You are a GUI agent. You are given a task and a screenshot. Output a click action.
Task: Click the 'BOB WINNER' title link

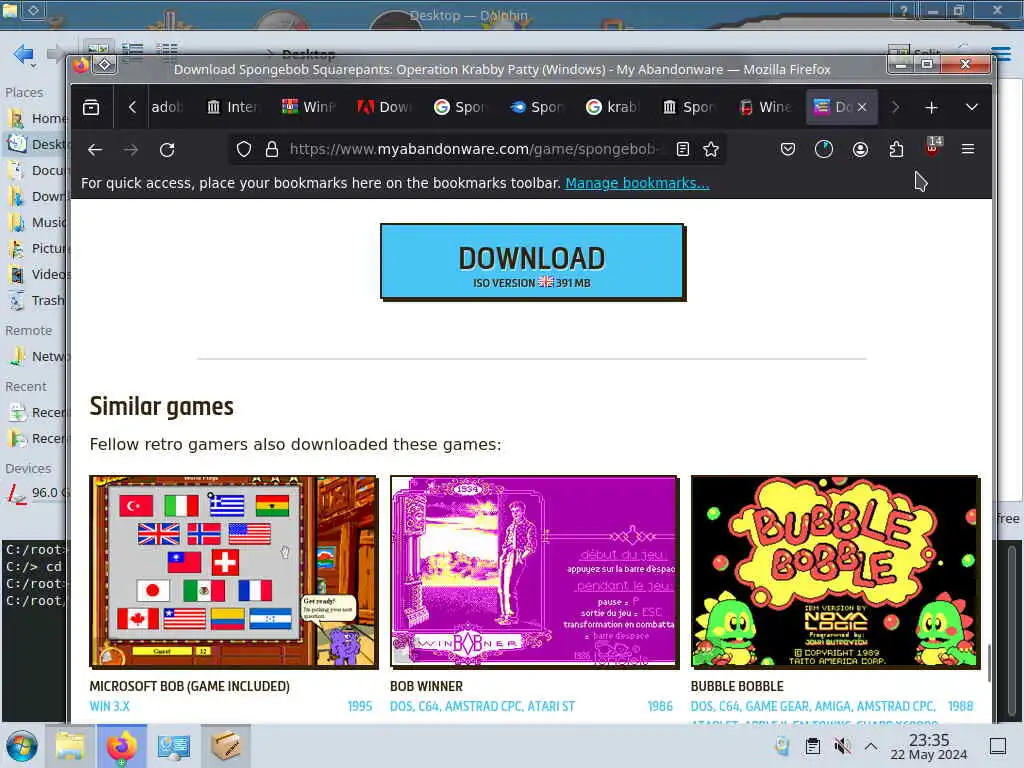(426, 686)
